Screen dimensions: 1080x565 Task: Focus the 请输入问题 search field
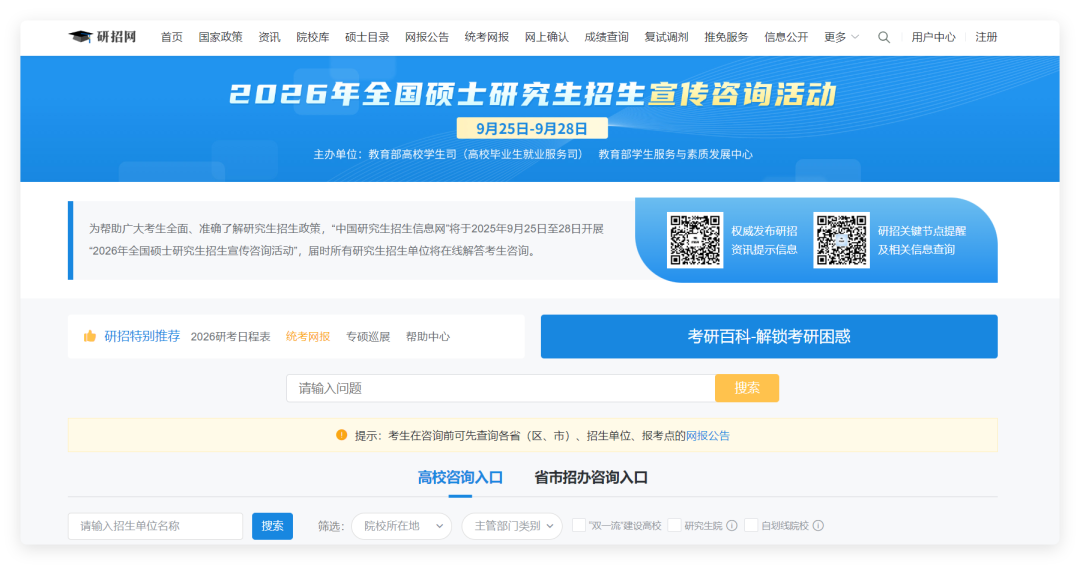[x=501, y=388]
